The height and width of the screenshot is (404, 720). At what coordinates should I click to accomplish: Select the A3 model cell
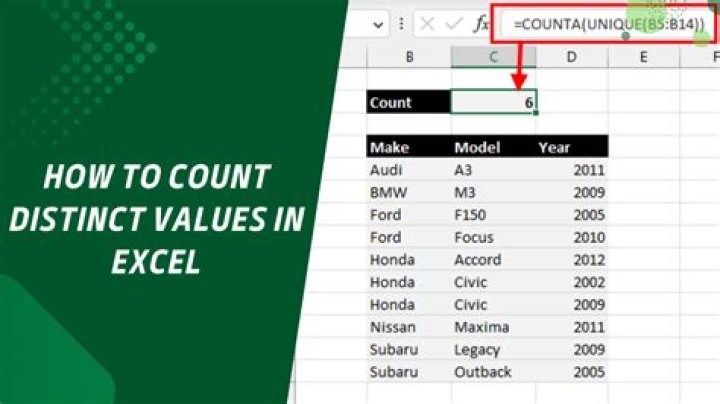coord(493,170)
